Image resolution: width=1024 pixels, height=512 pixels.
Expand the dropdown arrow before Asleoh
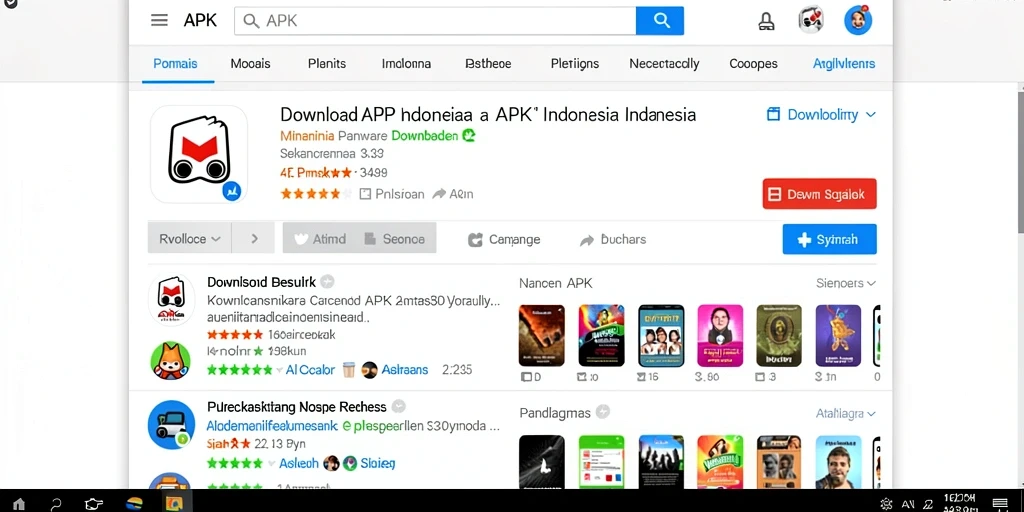(272, 464)
